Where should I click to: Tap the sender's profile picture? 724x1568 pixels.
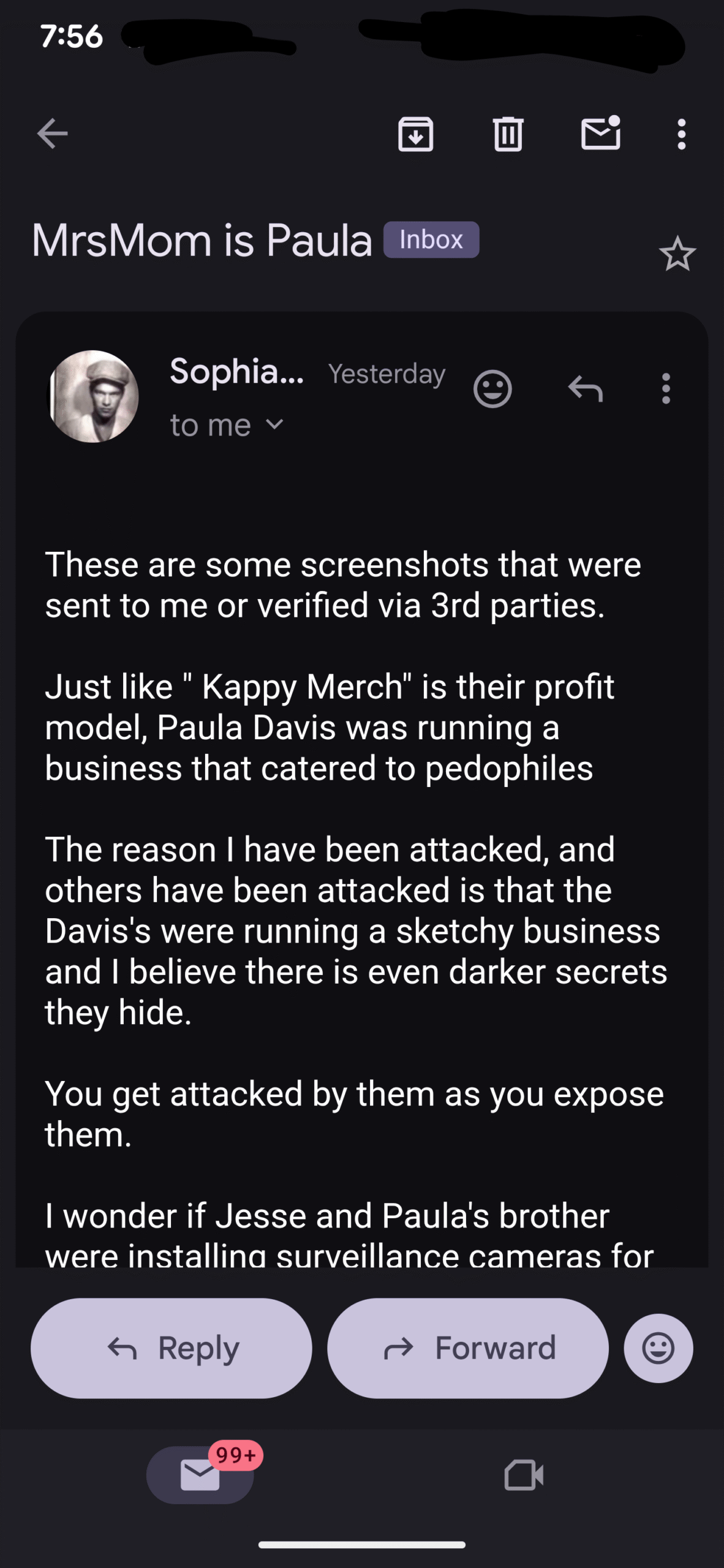pyautogui.click(x=93, y=396)
